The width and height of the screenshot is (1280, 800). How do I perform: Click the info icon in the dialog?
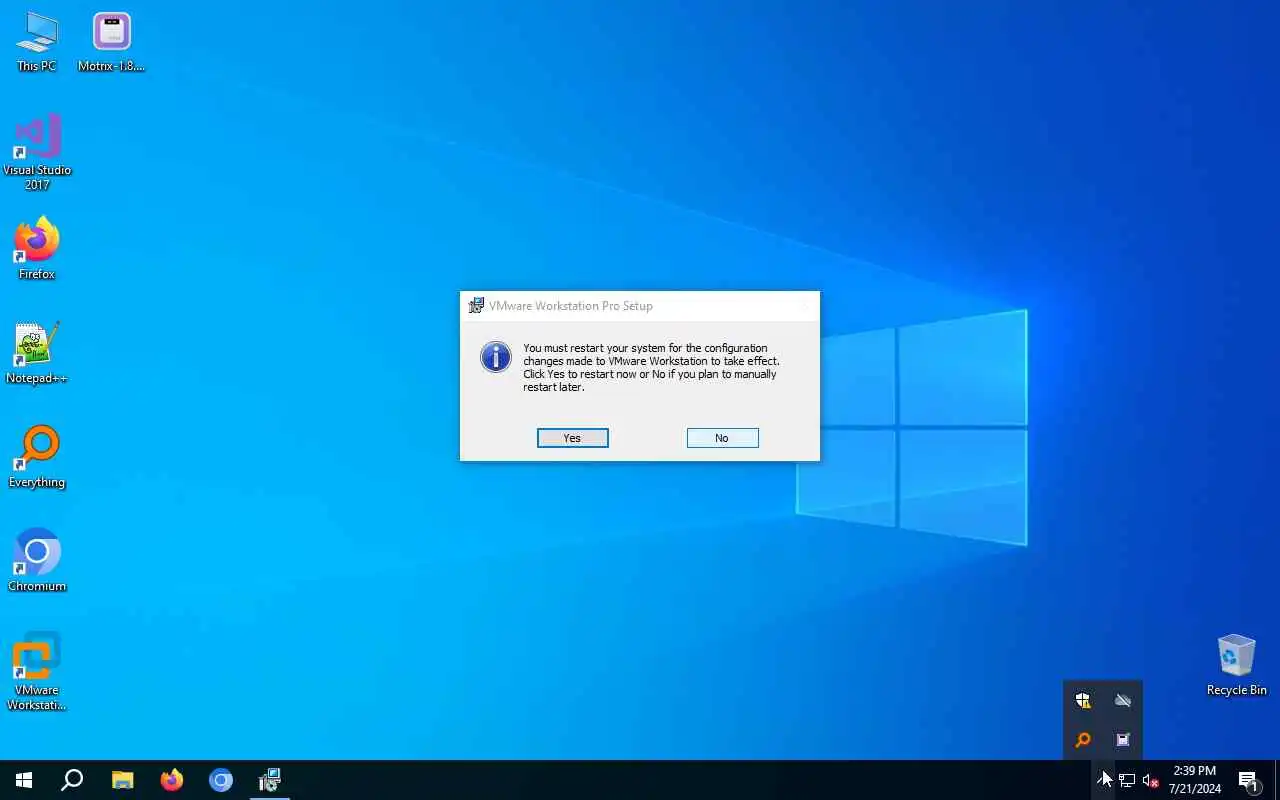(x=496, y=357)
